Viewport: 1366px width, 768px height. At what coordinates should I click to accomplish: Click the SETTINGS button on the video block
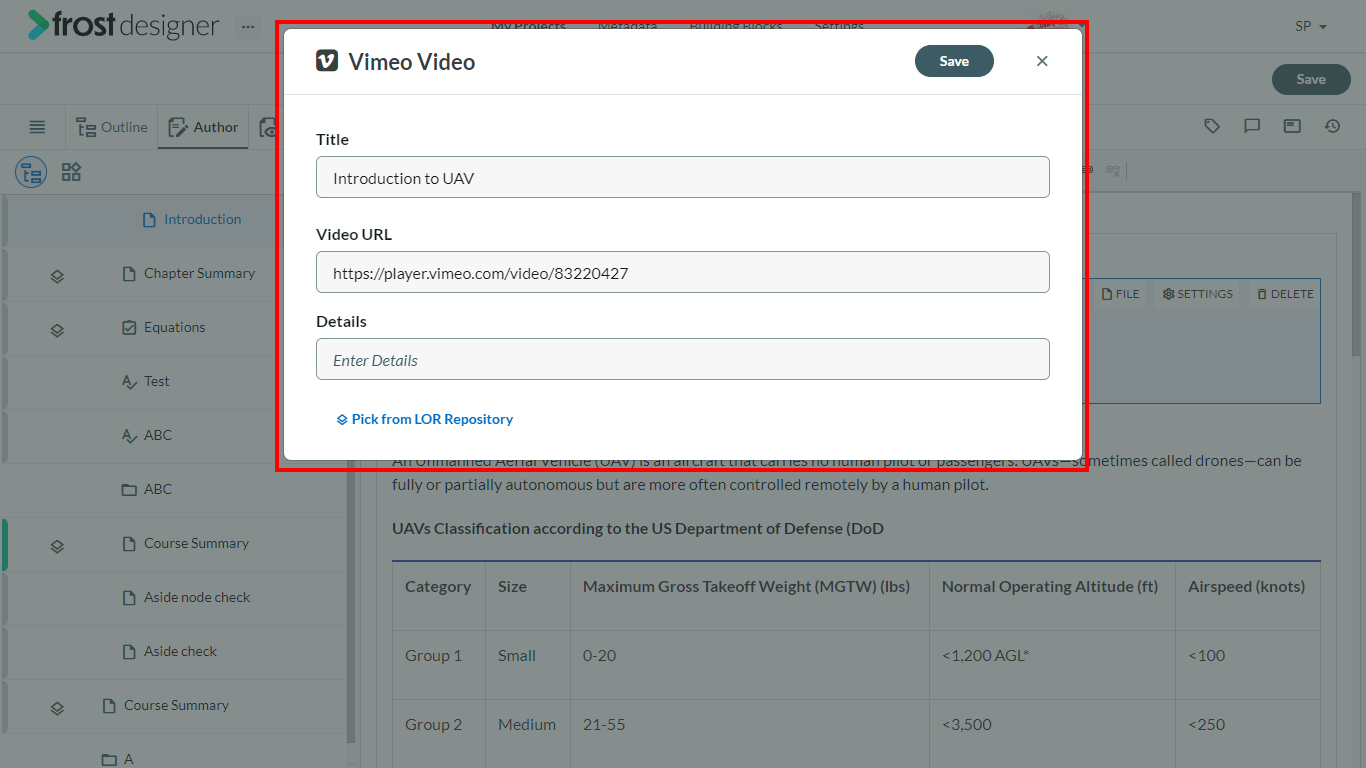pyautogui.click(x=1198, y=294)
